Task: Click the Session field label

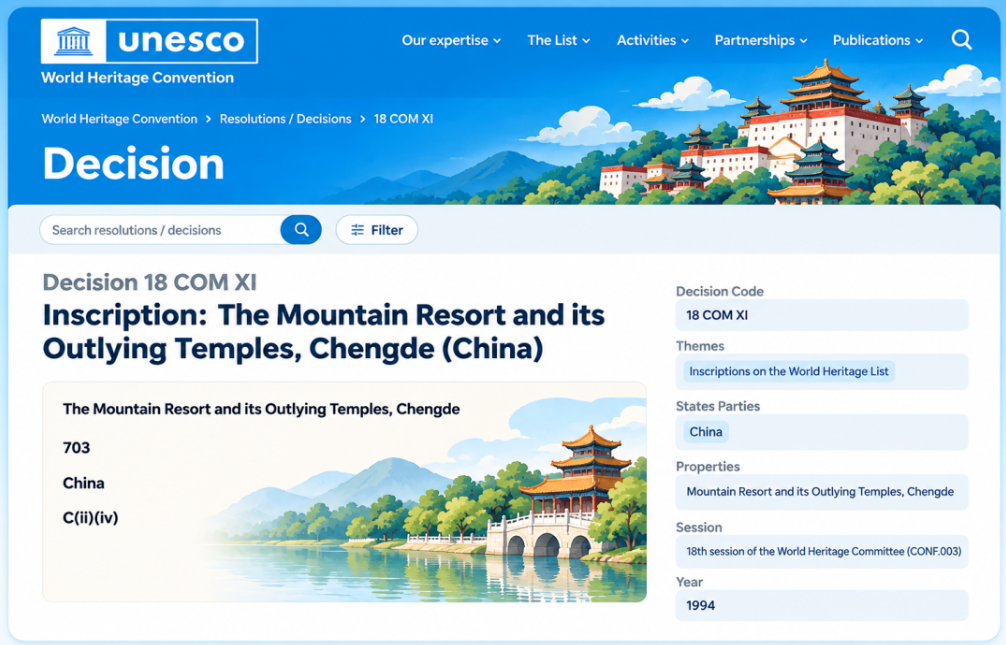Action: 699,527
